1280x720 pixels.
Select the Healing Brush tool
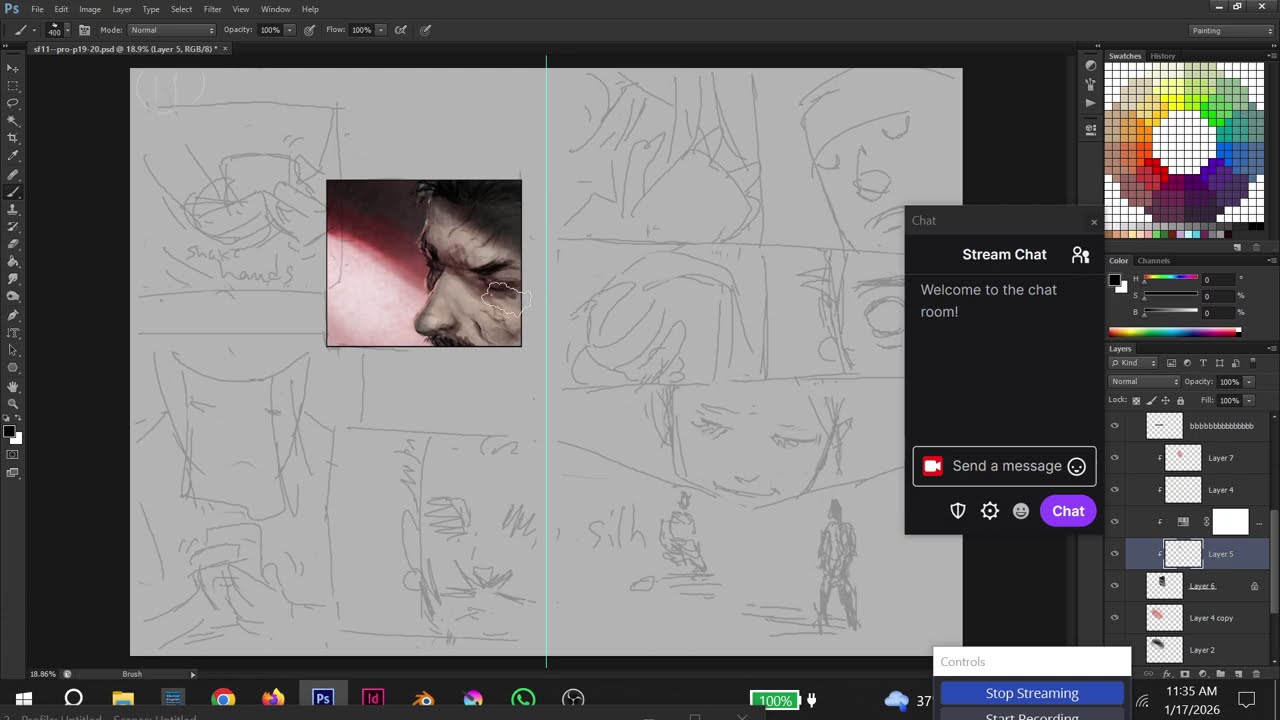(x=13, y=174)
